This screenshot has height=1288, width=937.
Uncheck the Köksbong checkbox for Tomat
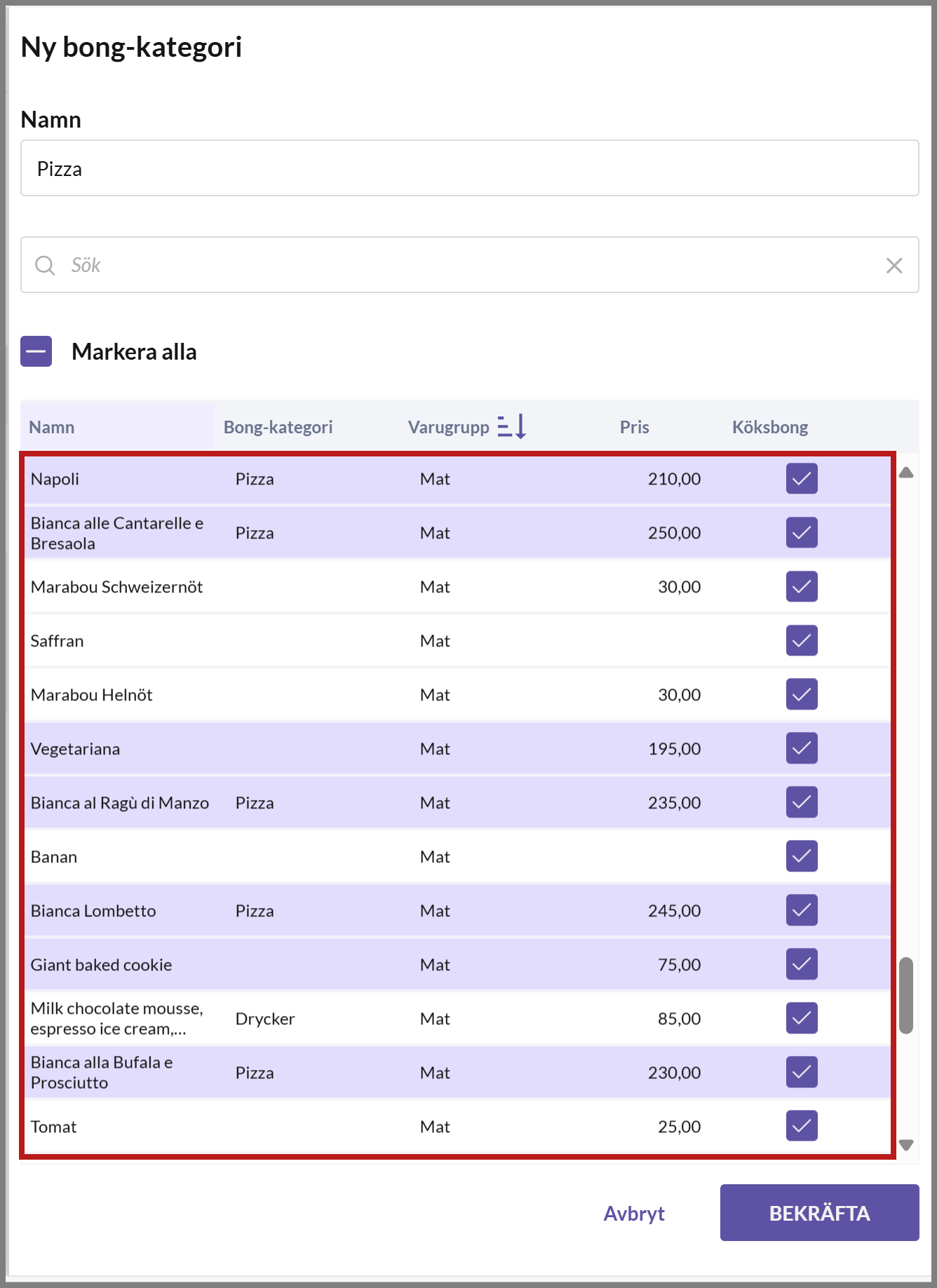click(x=802, y=1126)
